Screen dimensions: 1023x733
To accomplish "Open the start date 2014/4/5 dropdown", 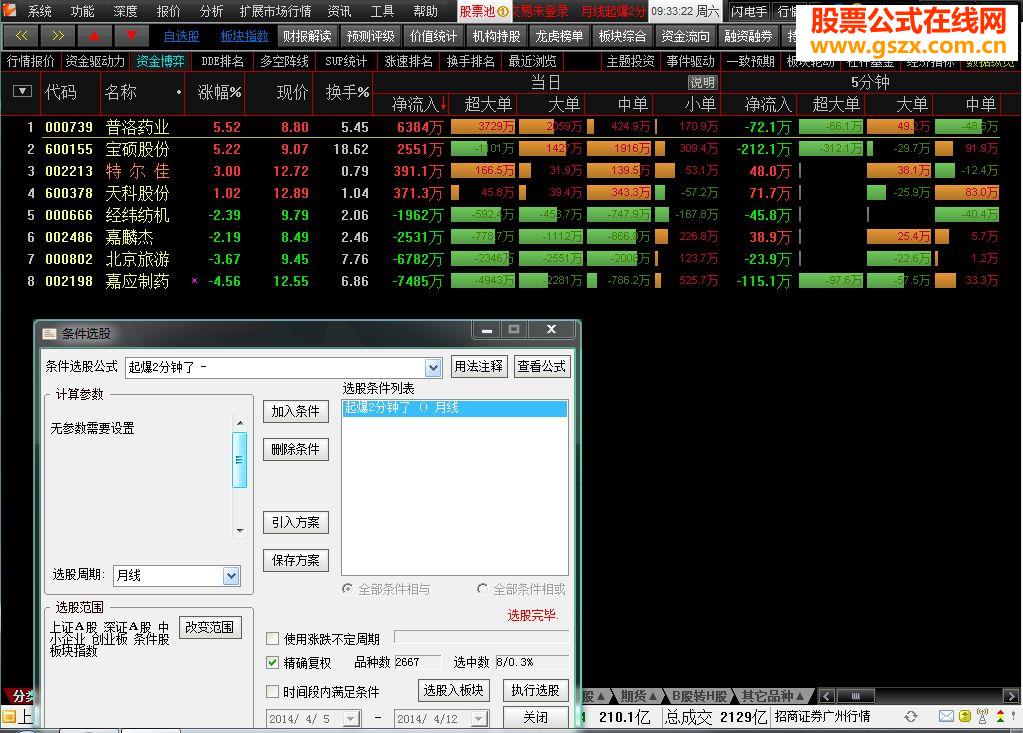I will coord(351,719).
